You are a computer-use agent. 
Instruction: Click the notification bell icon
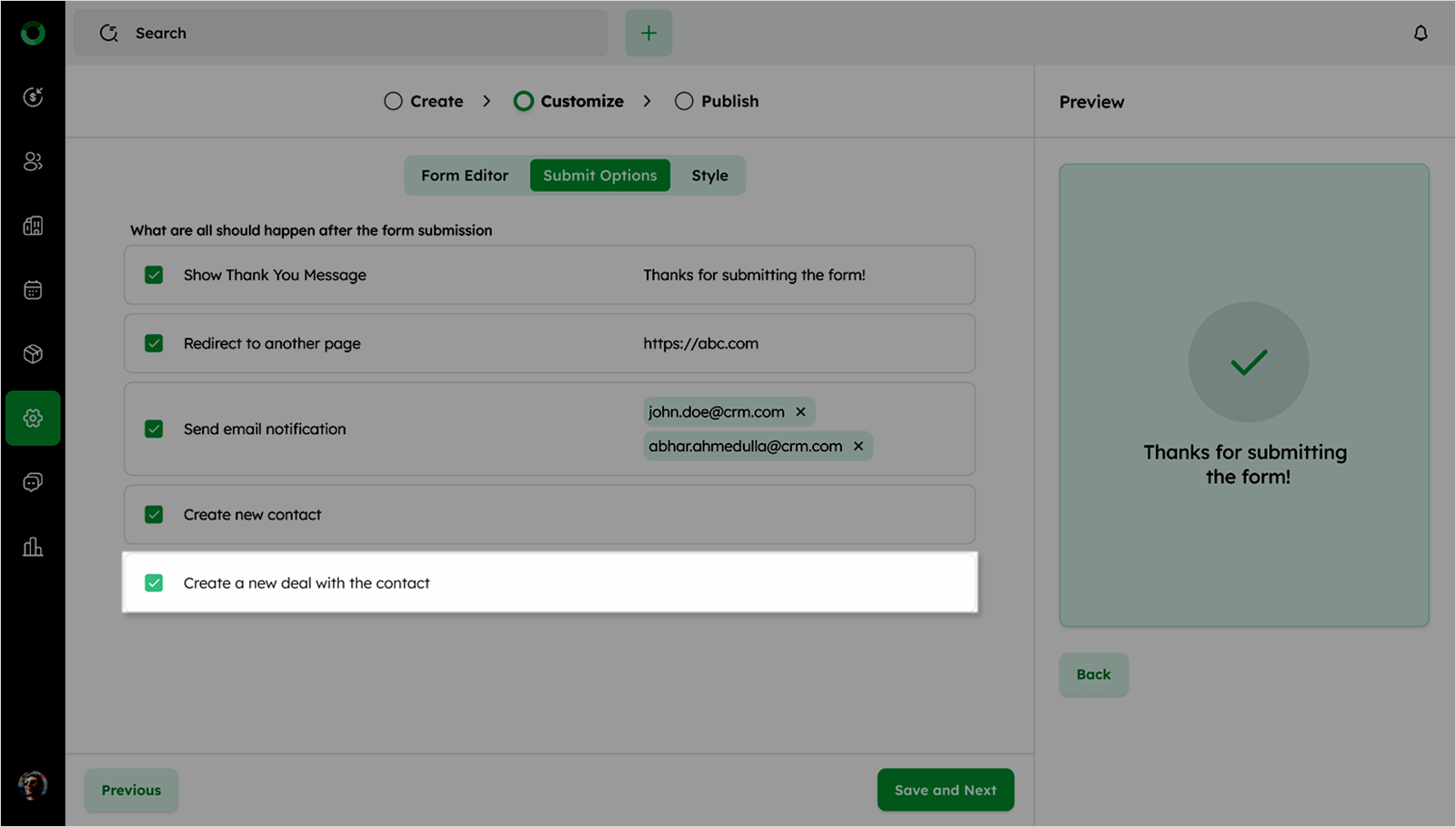(x=1420, y=34)
